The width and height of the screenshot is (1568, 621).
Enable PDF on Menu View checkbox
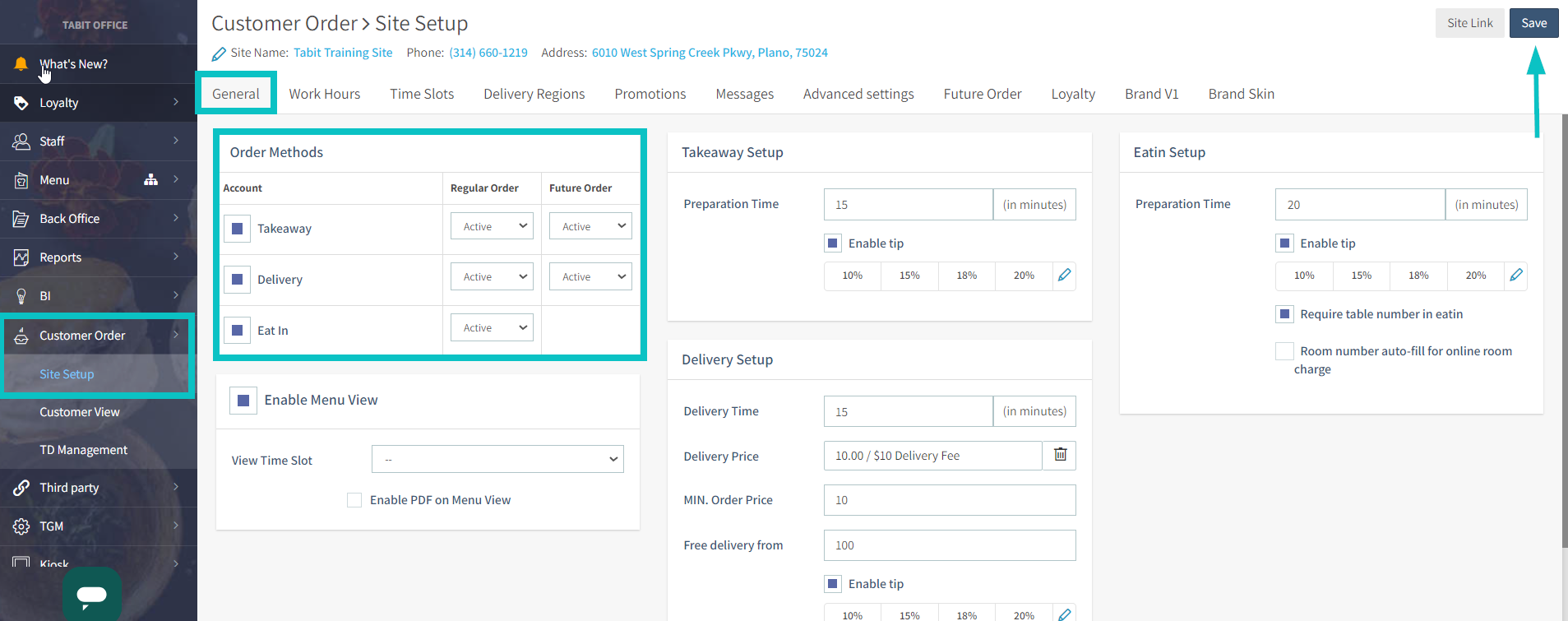354,500
